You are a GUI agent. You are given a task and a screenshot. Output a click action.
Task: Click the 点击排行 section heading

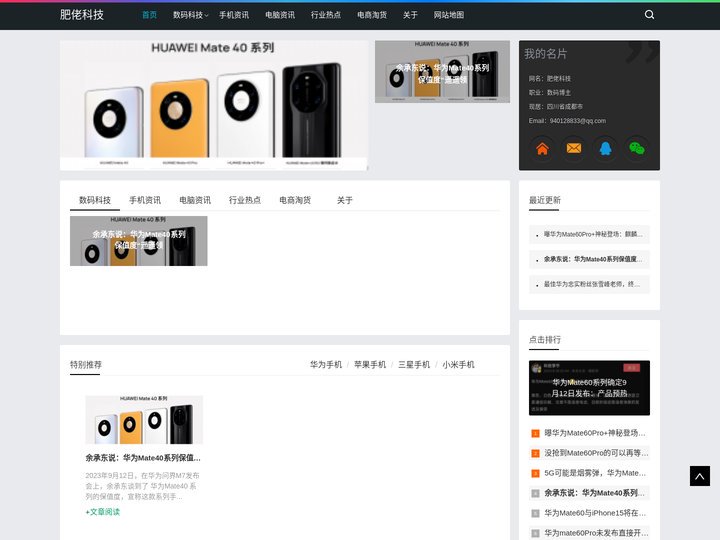(x=545, y=340)
